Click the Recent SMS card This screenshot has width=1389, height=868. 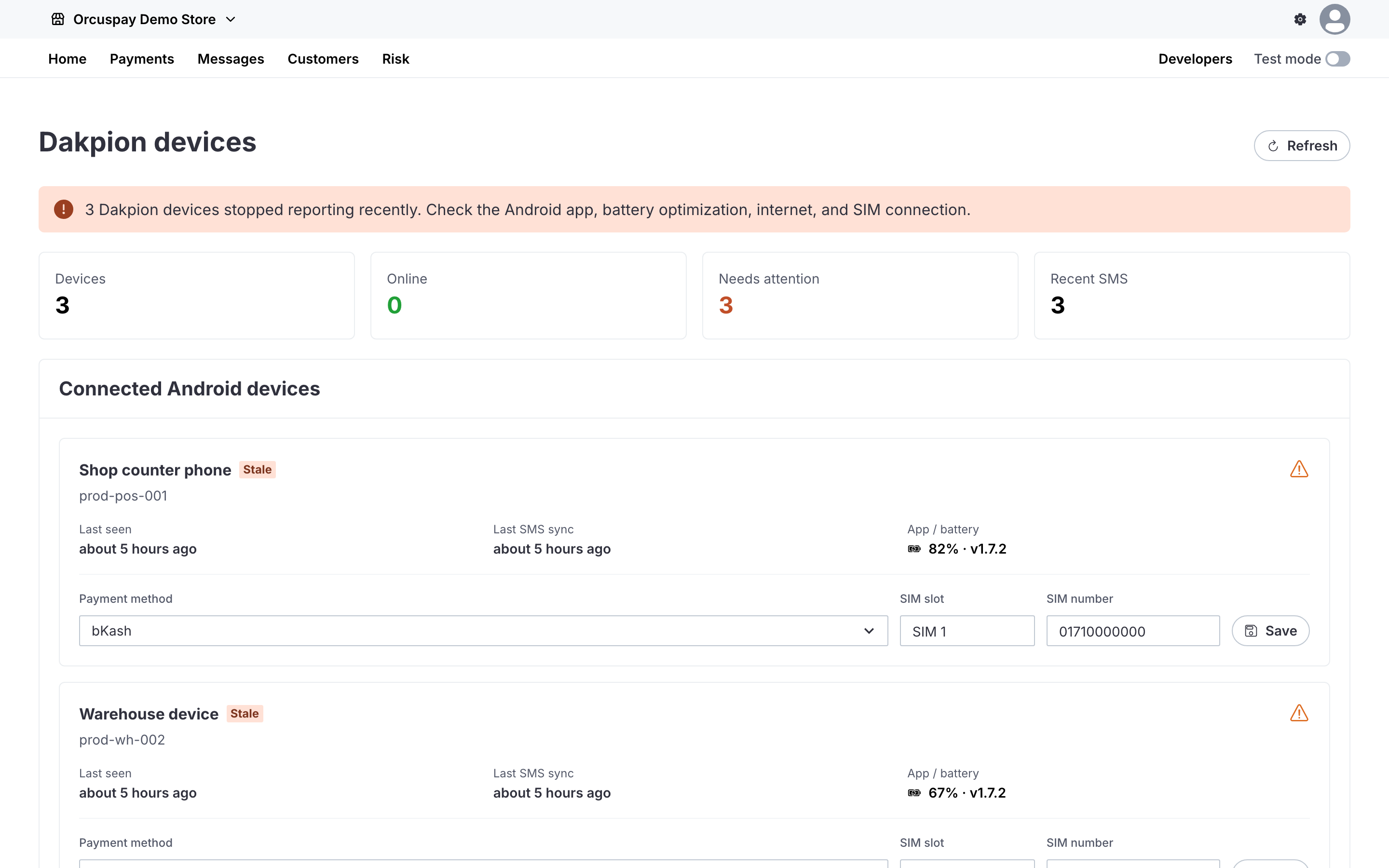tap(1192, 296)
